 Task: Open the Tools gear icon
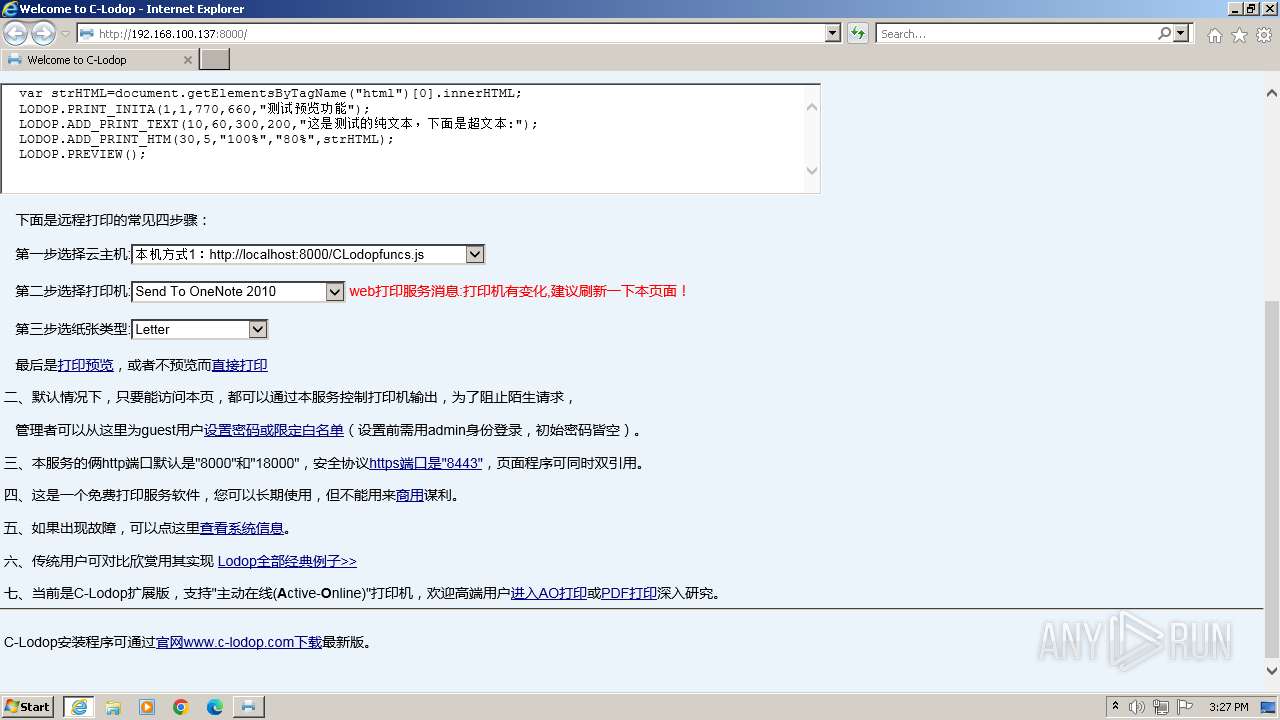1263,35
